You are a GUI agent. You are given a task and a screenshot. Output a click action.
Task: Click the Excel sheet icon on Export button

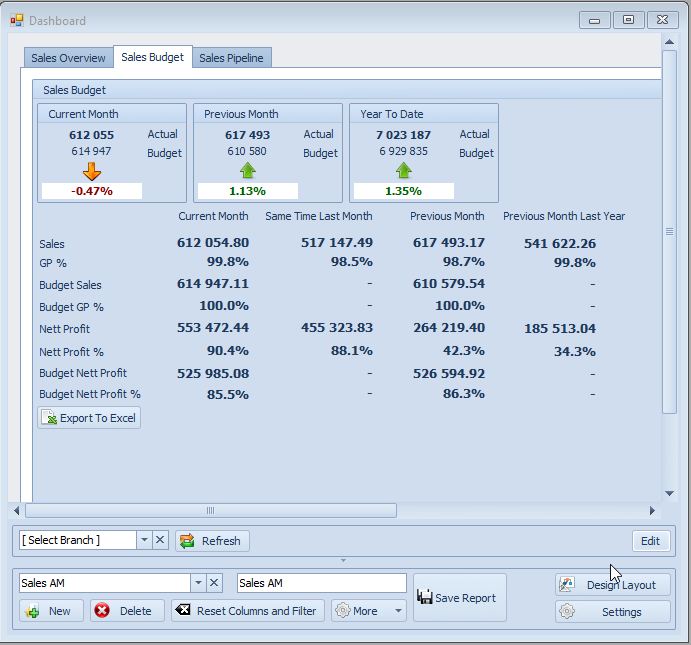51,418
